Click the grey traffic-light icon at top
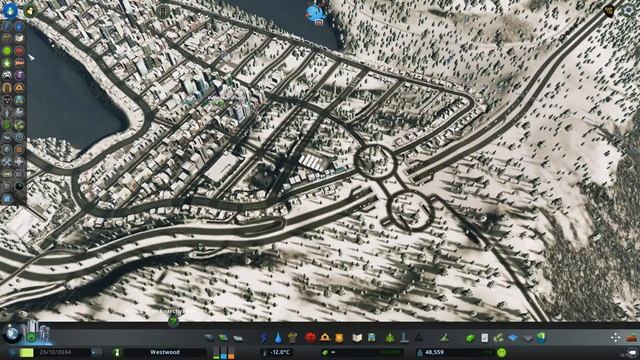The width and height of the screenshot is (640, 360). pyautogui.click(x=162, y=11)
